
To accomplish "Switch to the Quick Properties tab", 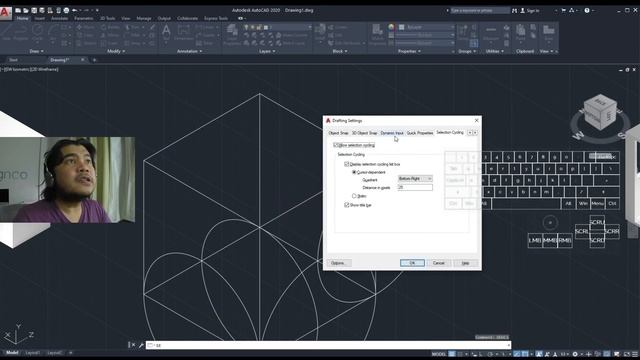I will (420, 133).
